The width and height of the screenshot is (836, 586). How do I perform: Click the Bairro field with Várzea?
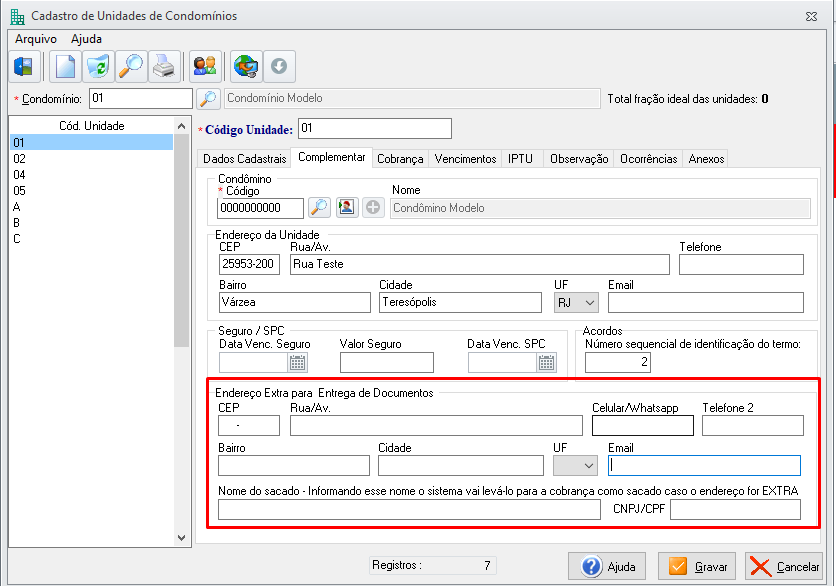click(295, 302)
